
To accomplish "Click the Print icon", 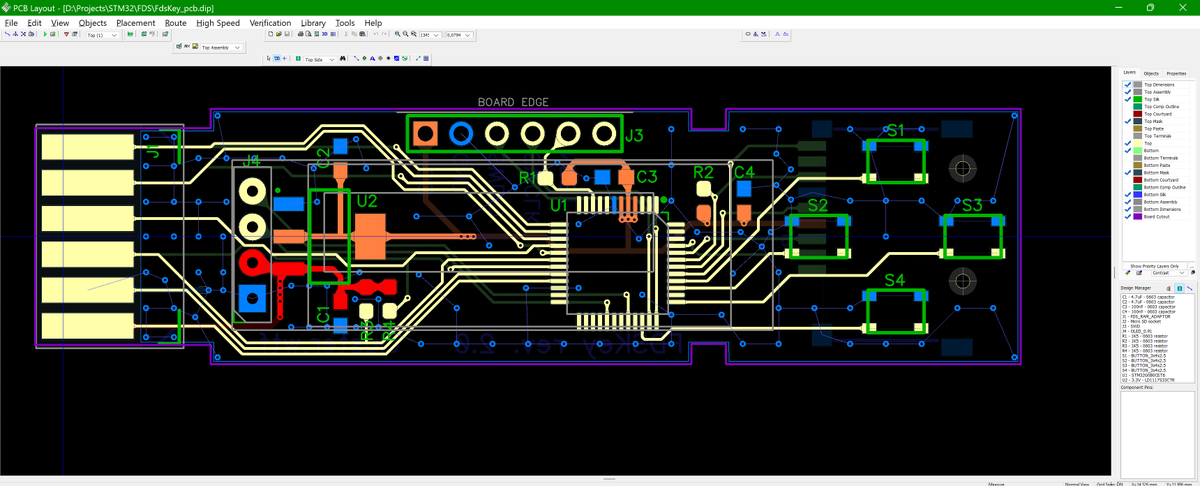I will (300, 34).
